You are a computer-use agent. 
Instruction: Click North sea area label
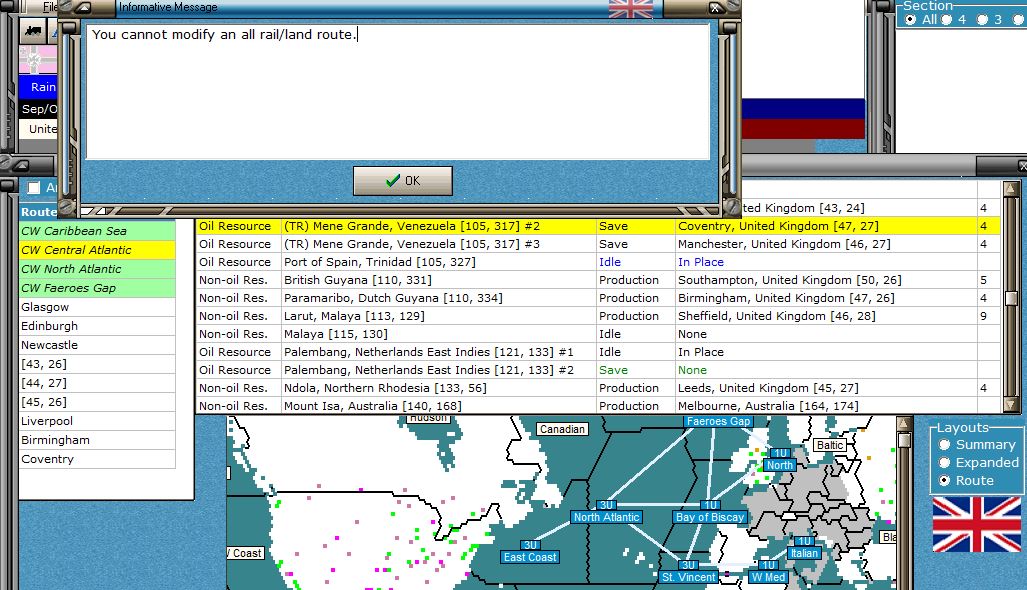[780, 465]
